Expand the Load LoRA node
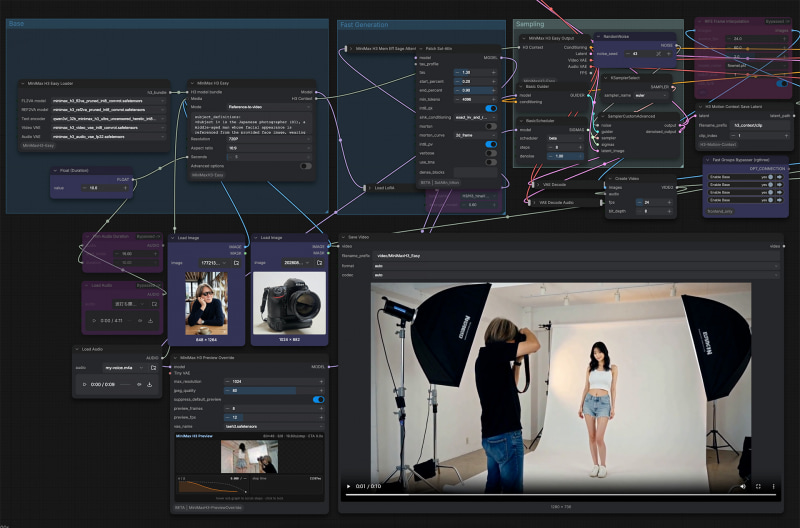 [370, 188]
